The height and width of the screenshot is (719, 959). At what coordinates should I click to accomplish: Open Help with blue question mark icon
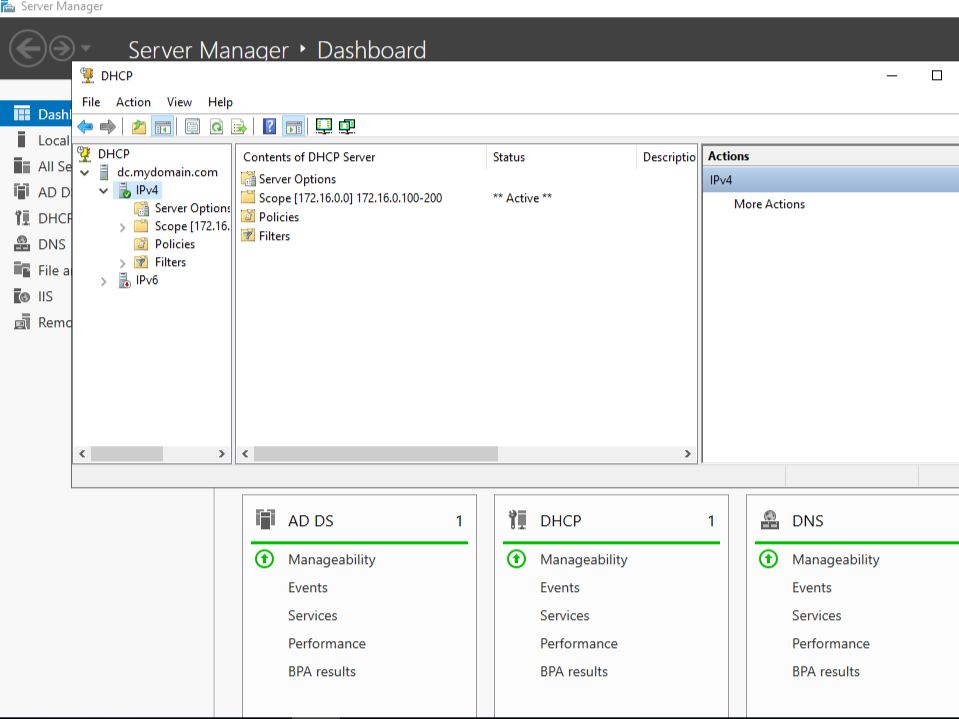[x=269, y=127]
